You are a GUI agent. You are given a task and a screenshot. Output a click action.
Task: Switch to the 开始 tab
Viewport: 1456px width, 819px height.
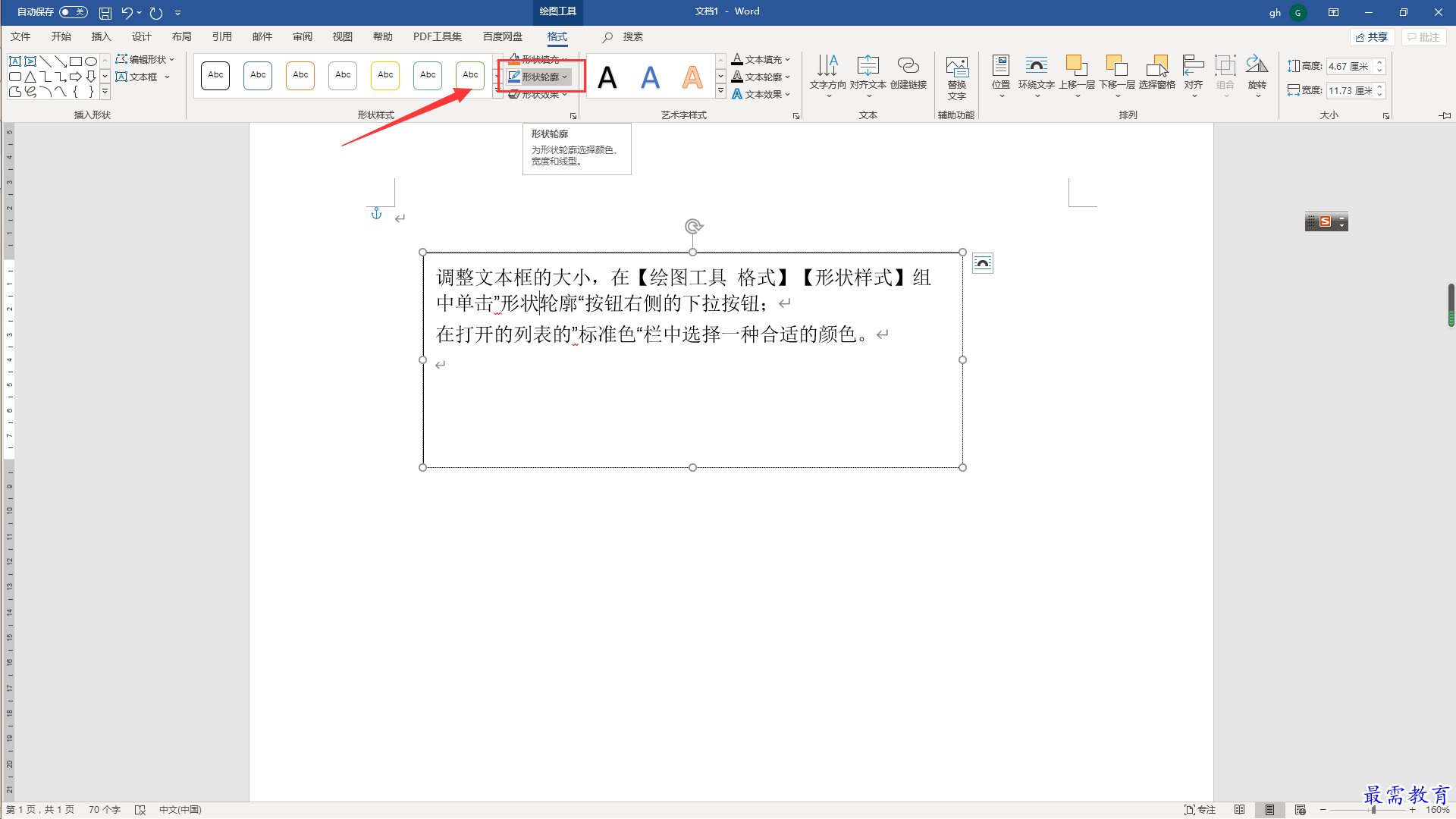pos(61,36)
